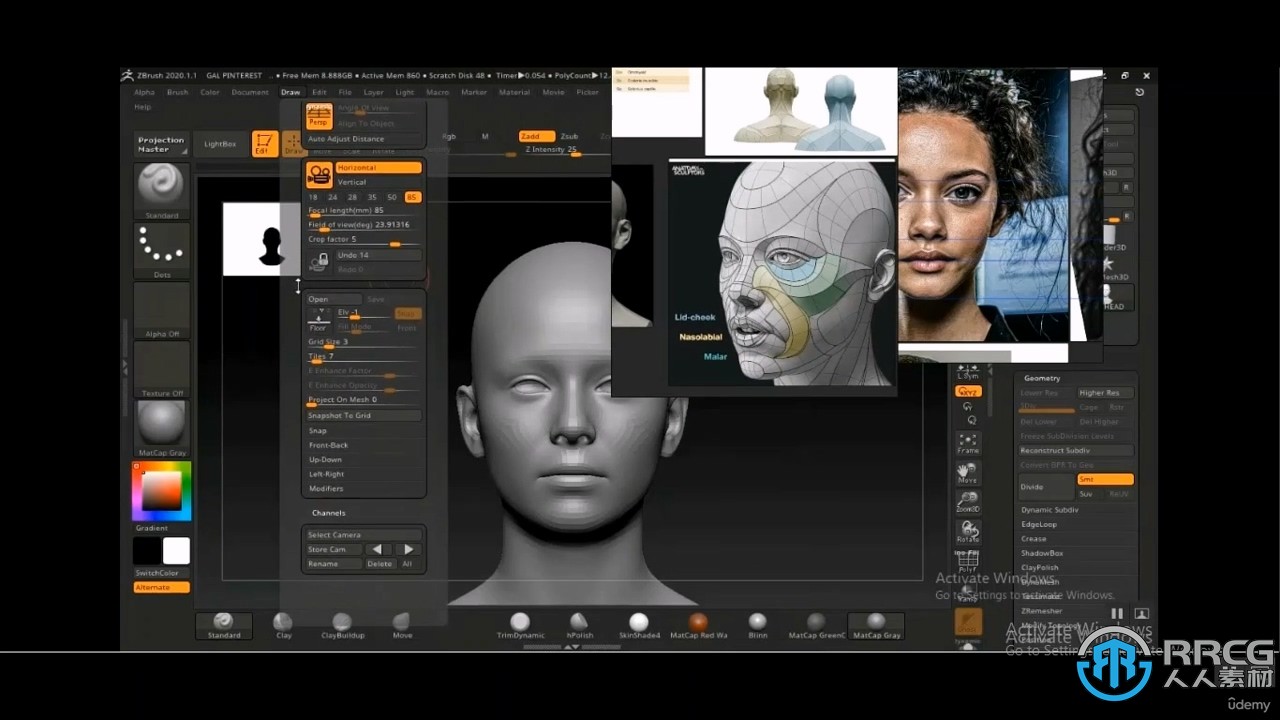Screen dimensions: 1280x720
Task: Click Snapshot To Grid button
Action: point(364,415)
